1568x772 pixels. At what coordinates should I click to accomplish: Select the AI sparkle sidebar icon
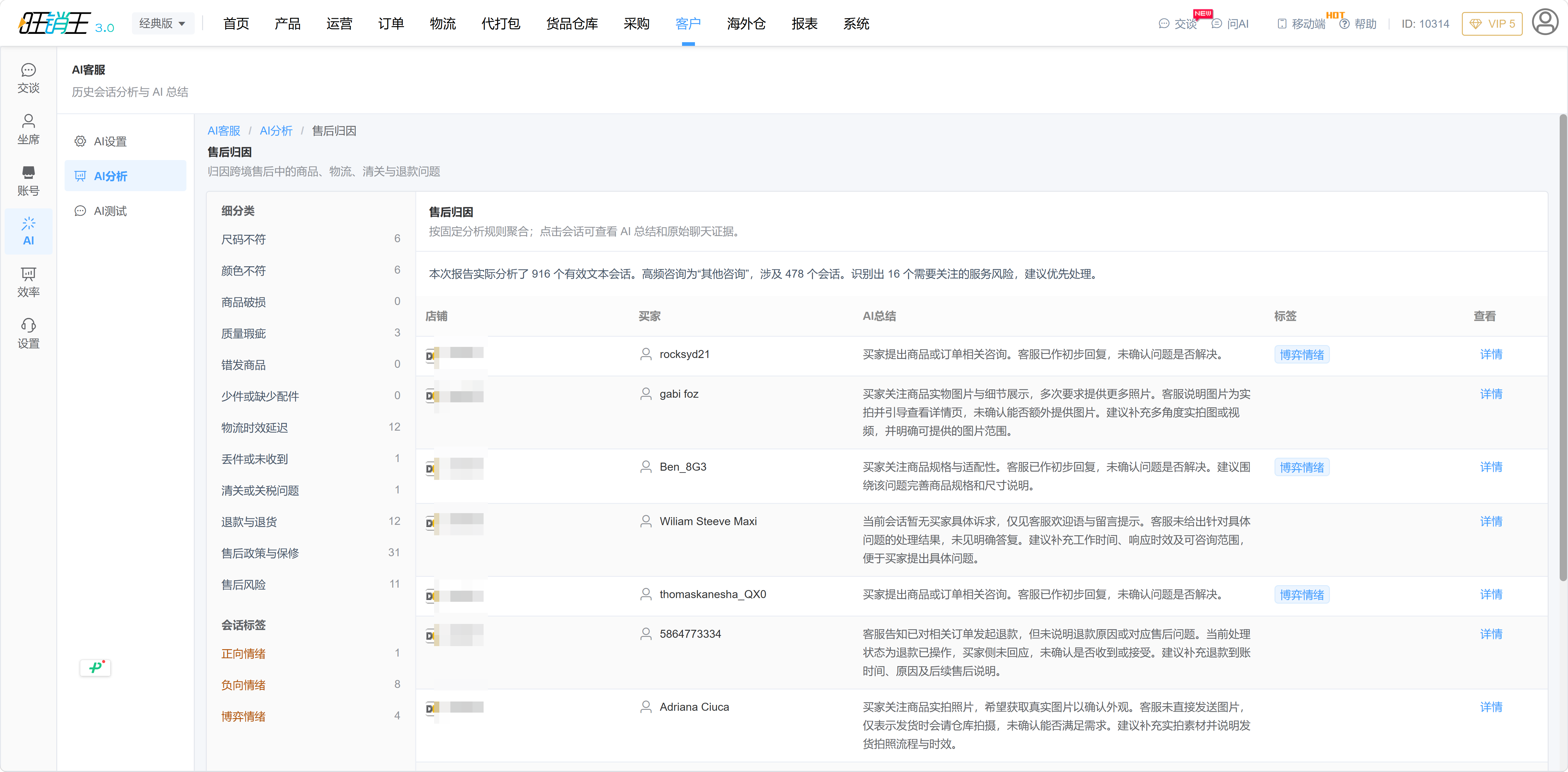(x=28, y=231)
